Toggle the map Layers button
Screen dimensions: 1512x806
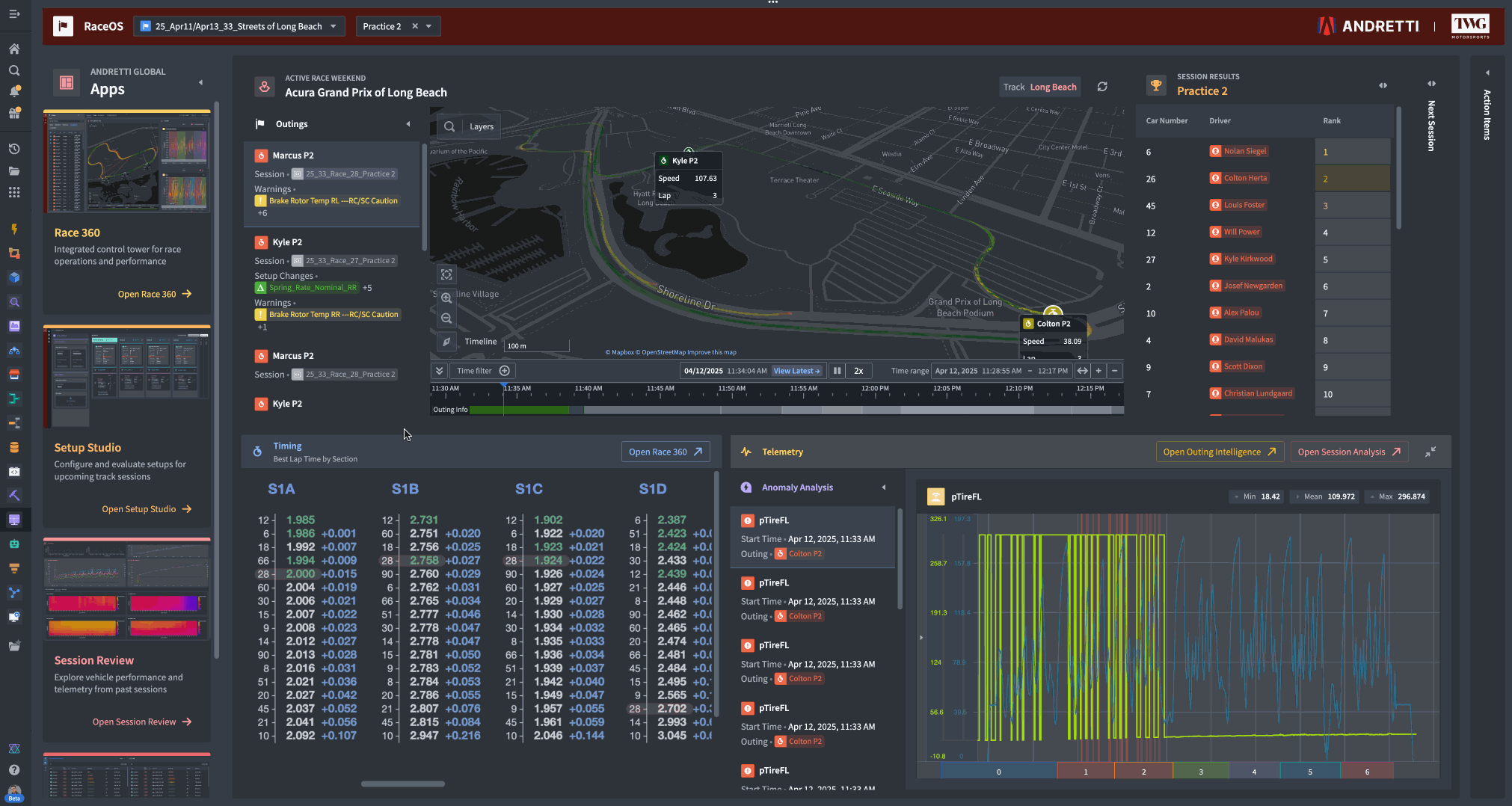point(482,126)
